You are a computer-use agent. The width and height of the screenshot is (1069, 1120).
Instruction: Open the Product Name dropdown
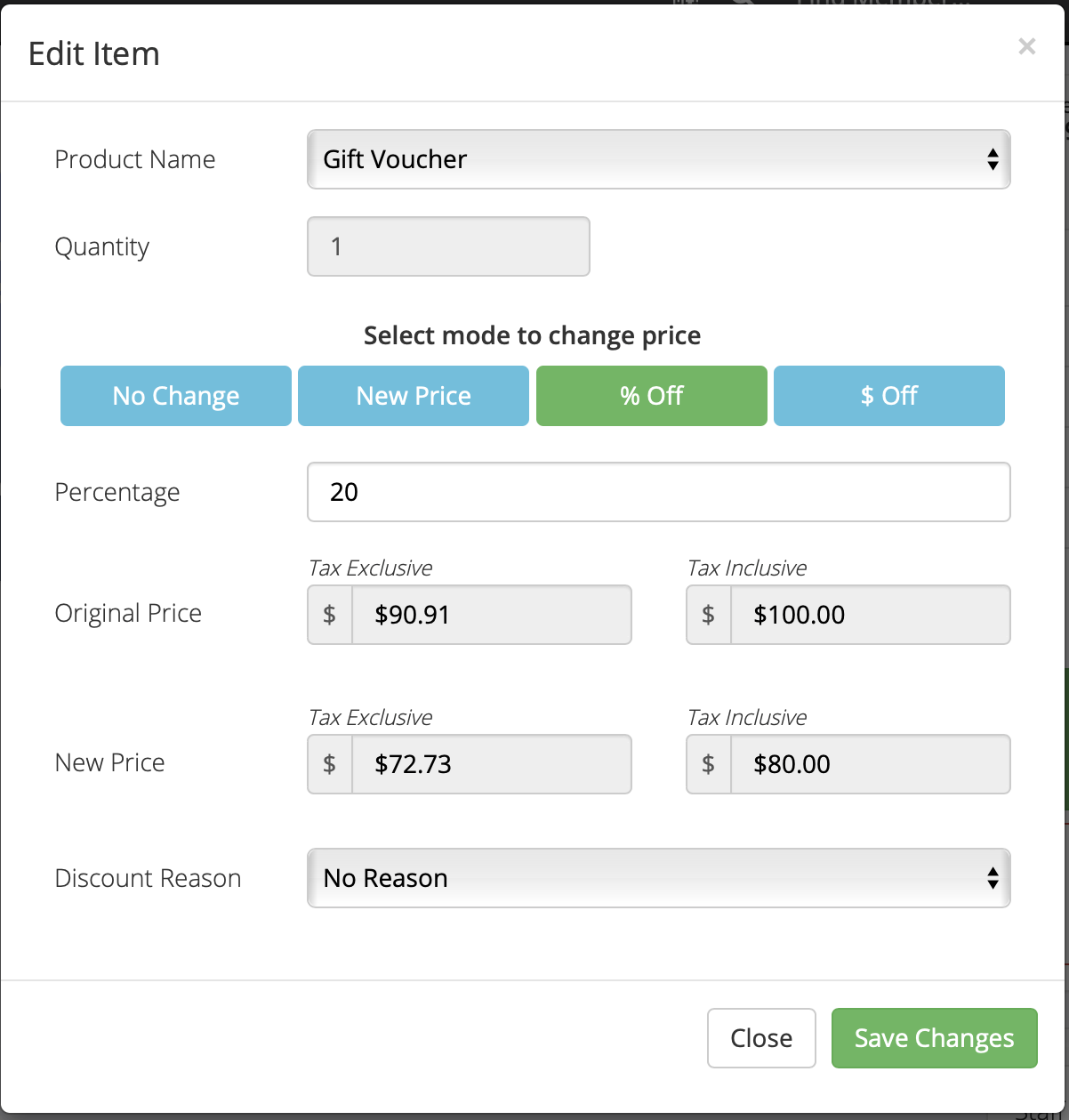pos(658,159)
